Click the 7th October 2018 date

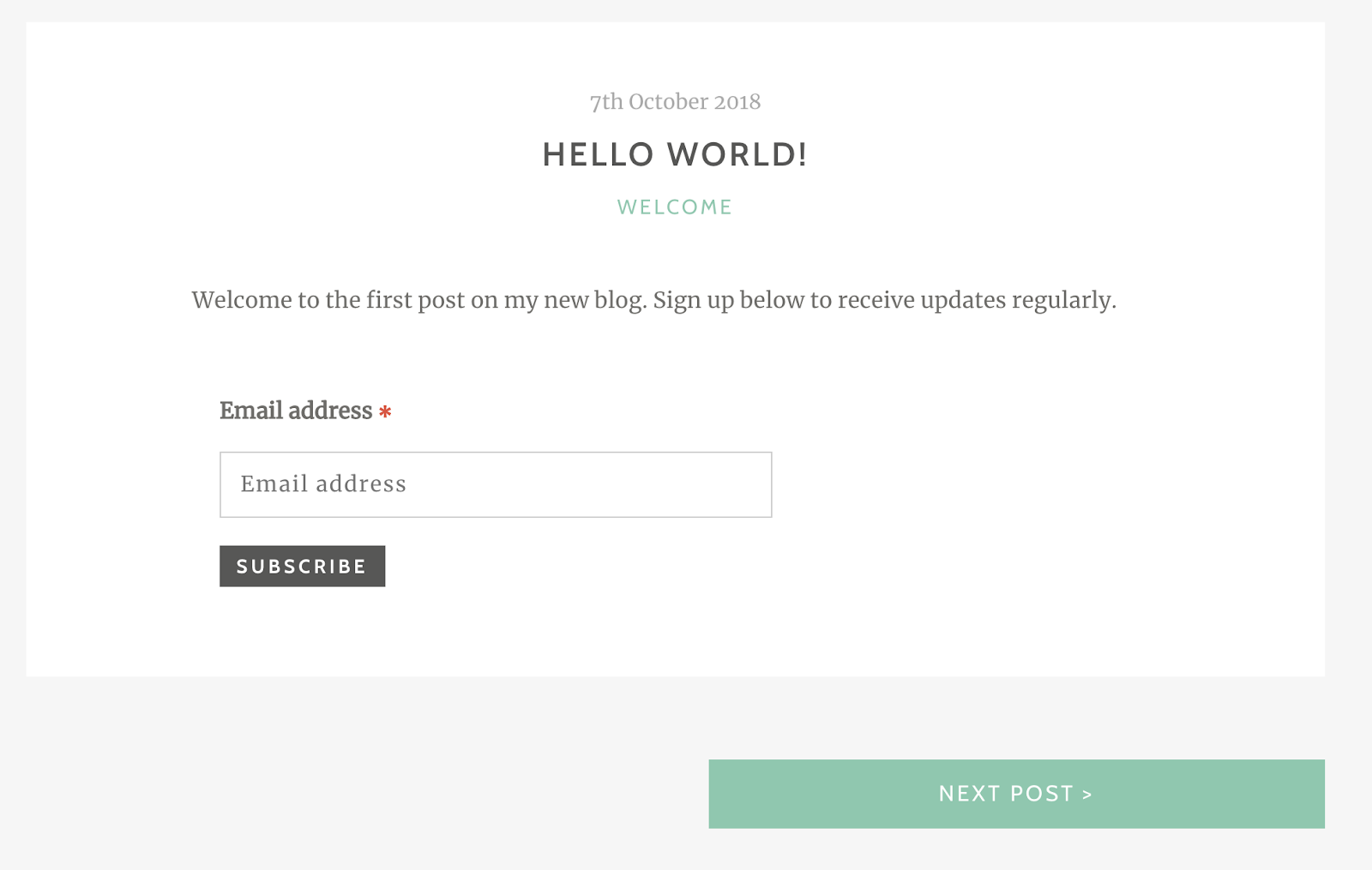(675, 102)
